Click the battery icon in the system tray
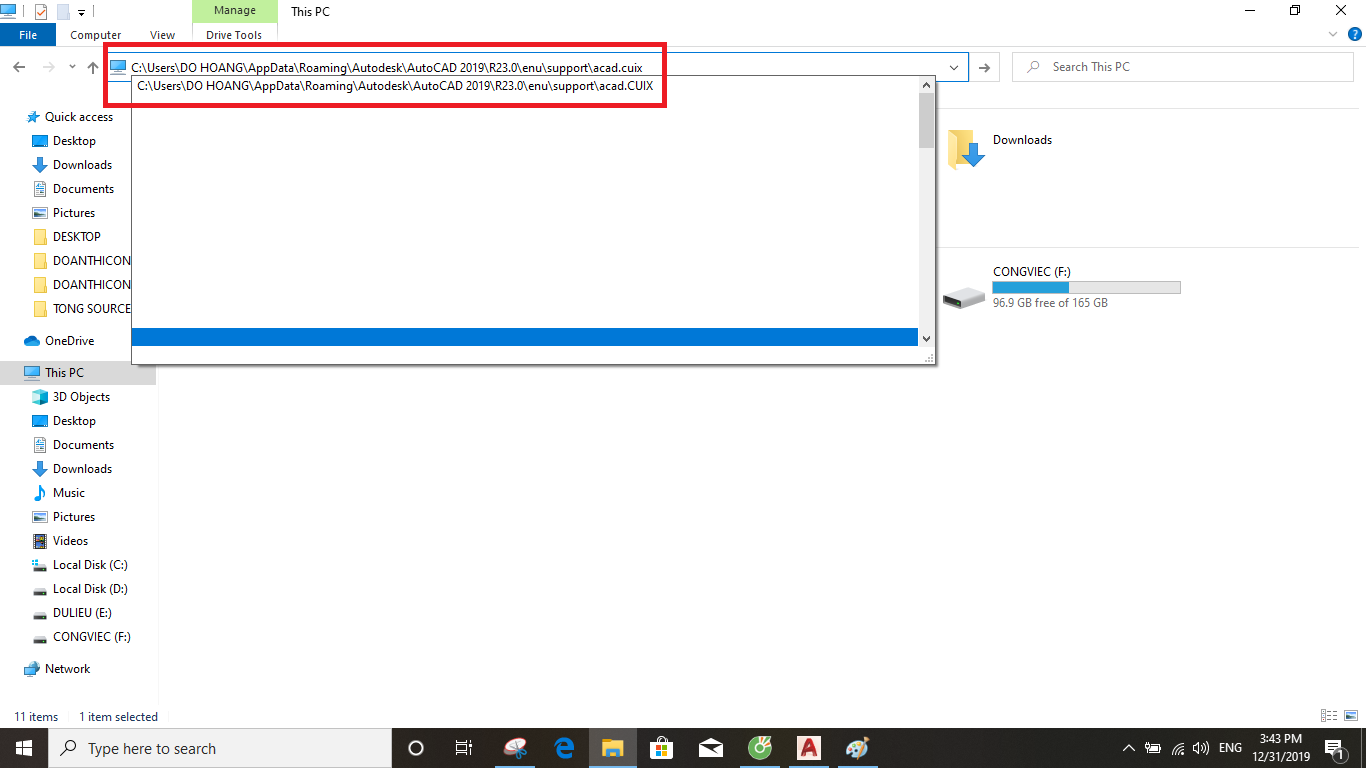 tap(1153, 748)
